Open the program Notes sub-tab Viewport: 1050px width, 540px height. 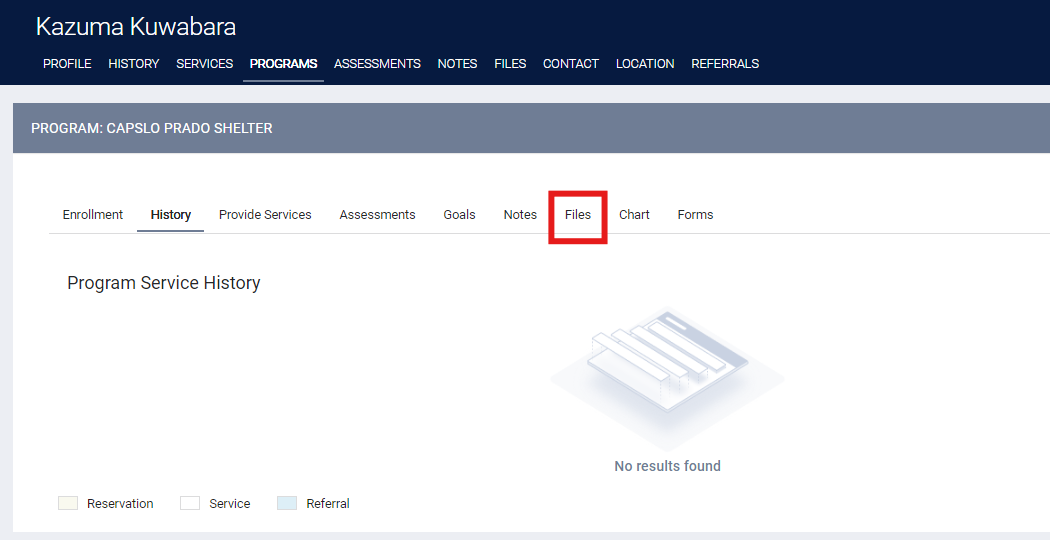[x=520, y=214]
